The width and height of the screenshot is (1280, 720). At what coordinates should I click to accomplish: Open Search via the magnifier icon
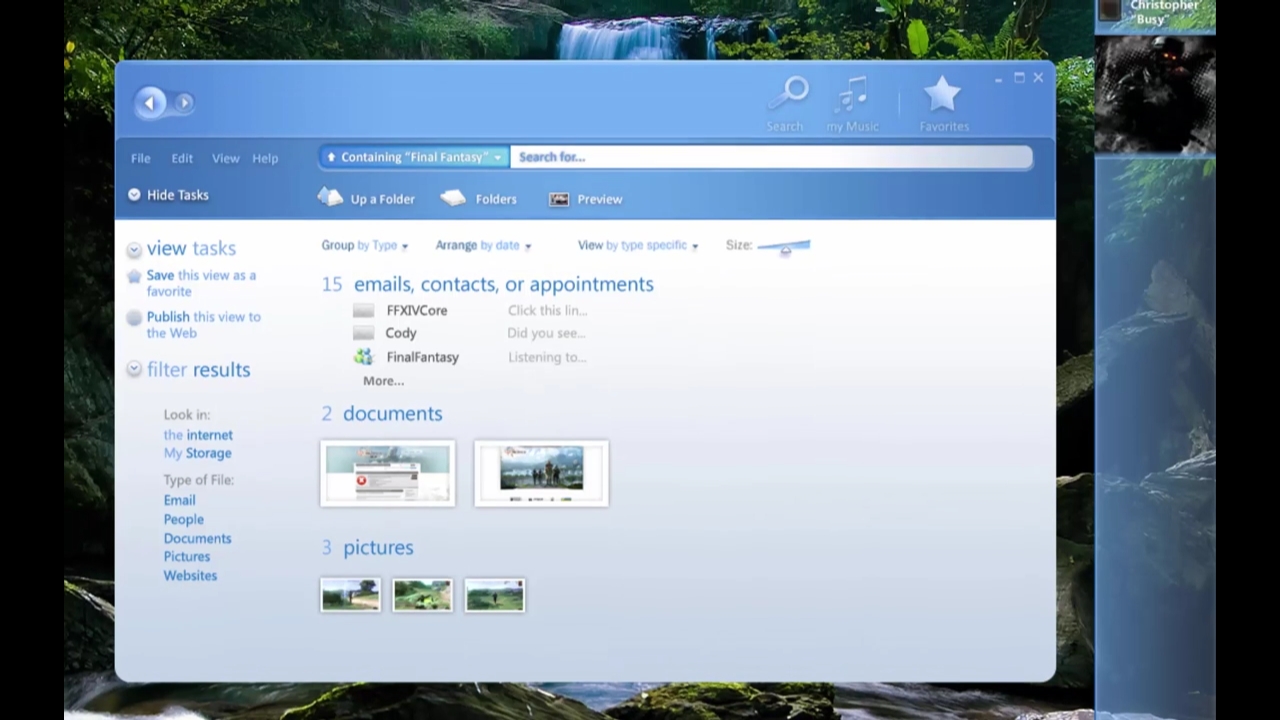[x=789, y=94]
